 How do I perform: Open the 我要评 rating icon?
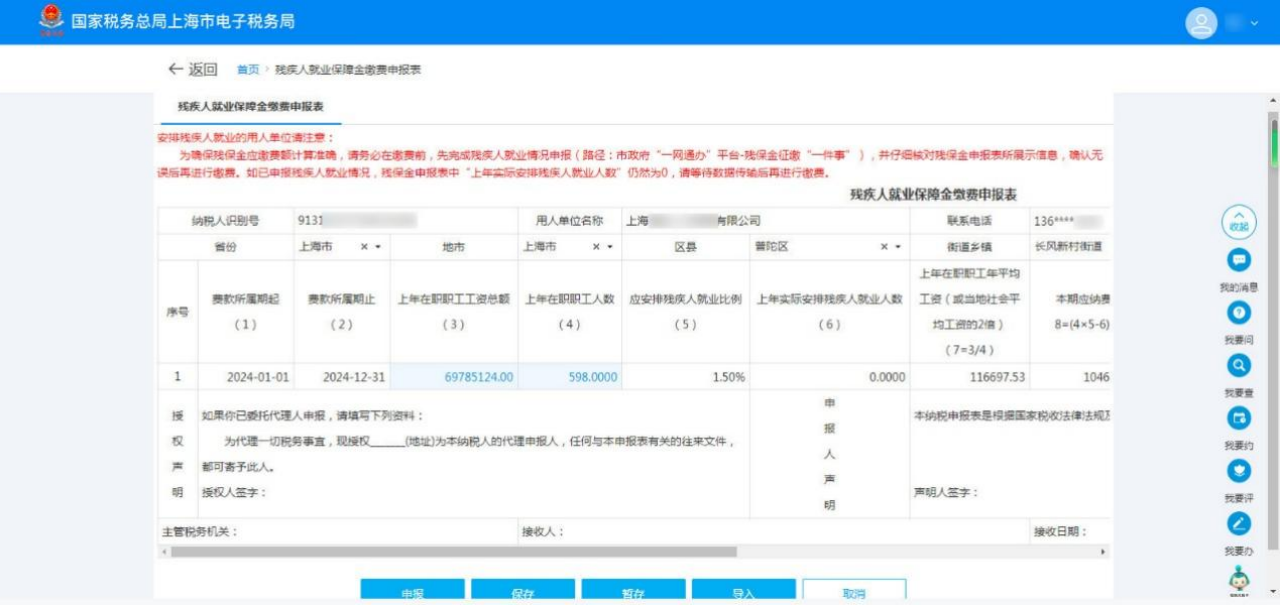(1239, 470)
